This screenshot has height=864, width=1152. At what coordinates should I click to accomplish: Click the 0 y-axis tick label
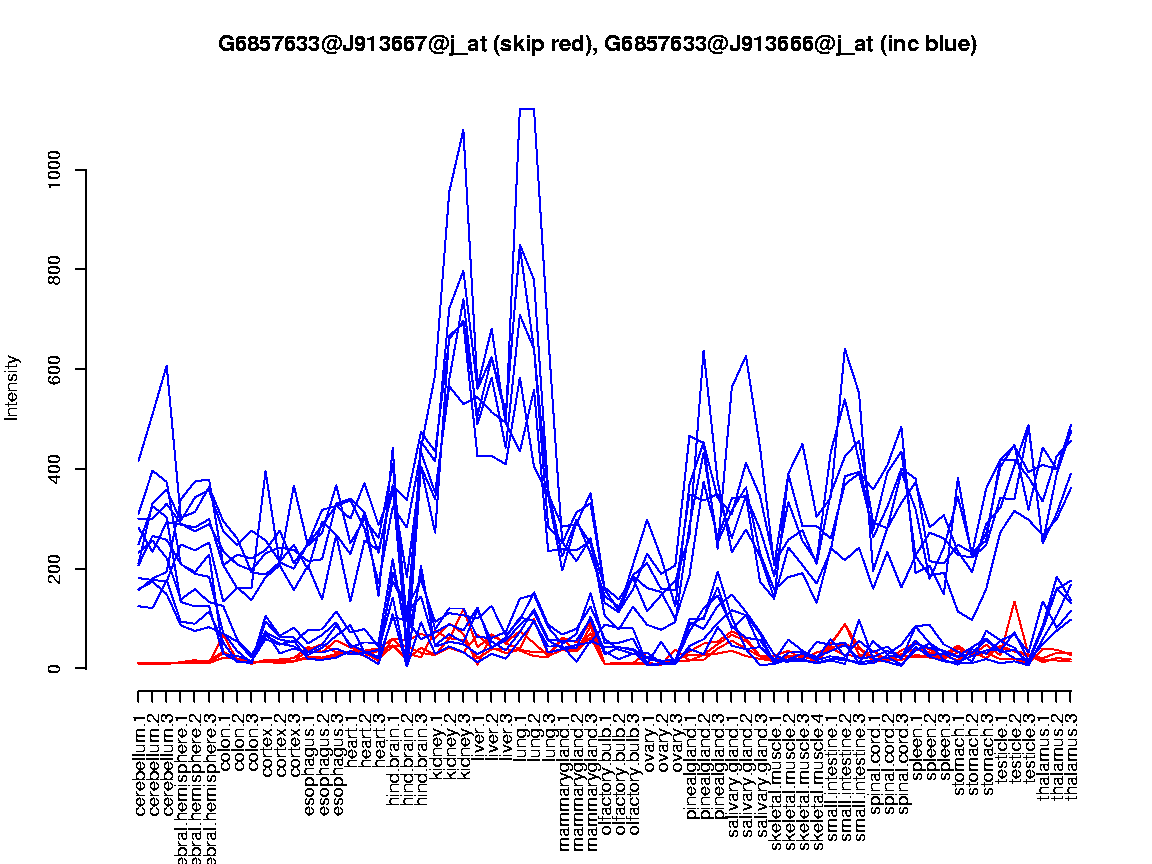coord(53,668)
